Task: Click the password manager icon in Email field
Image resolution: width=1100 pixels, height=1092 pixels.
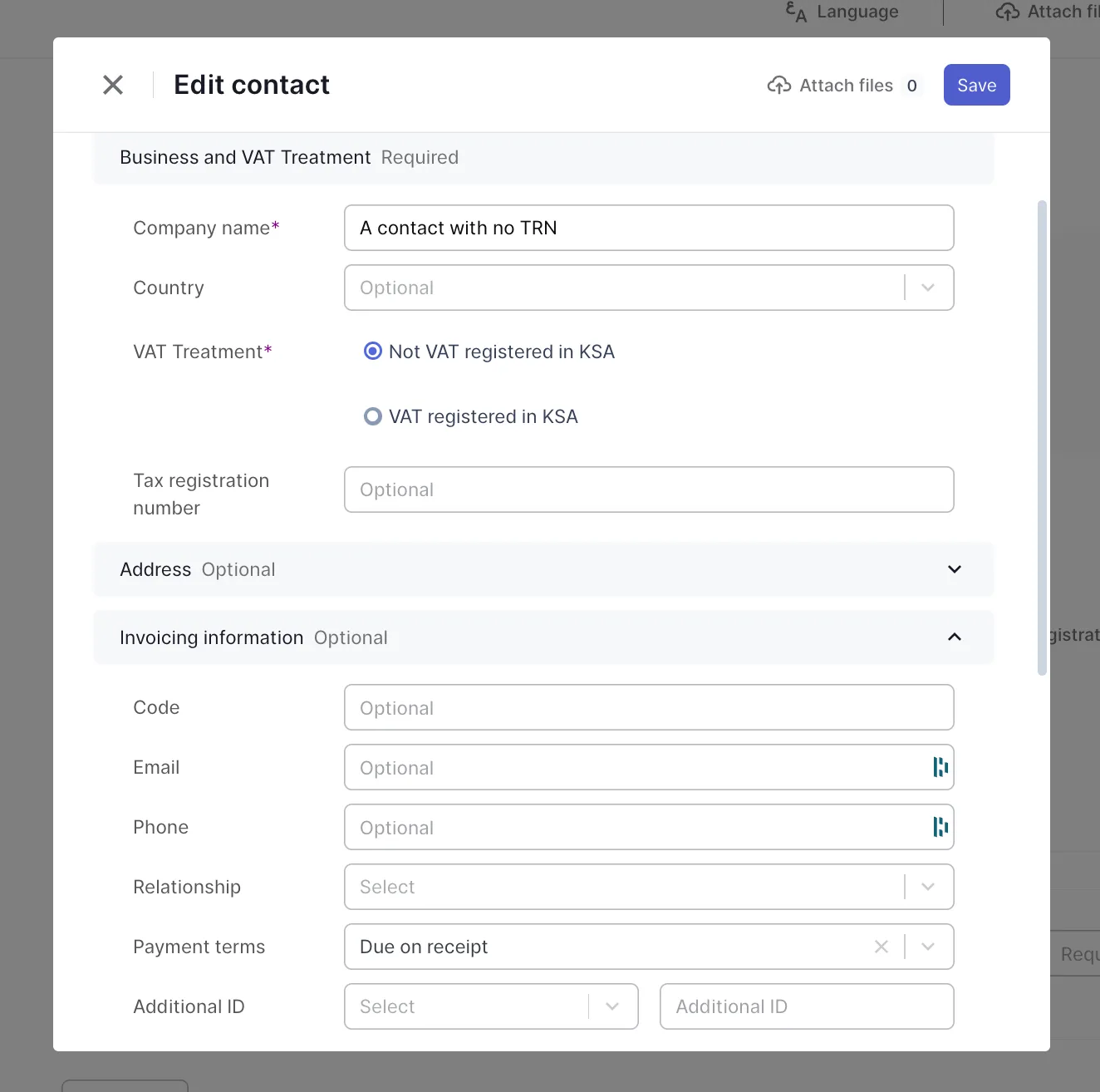Action: (x=940, y=767)
